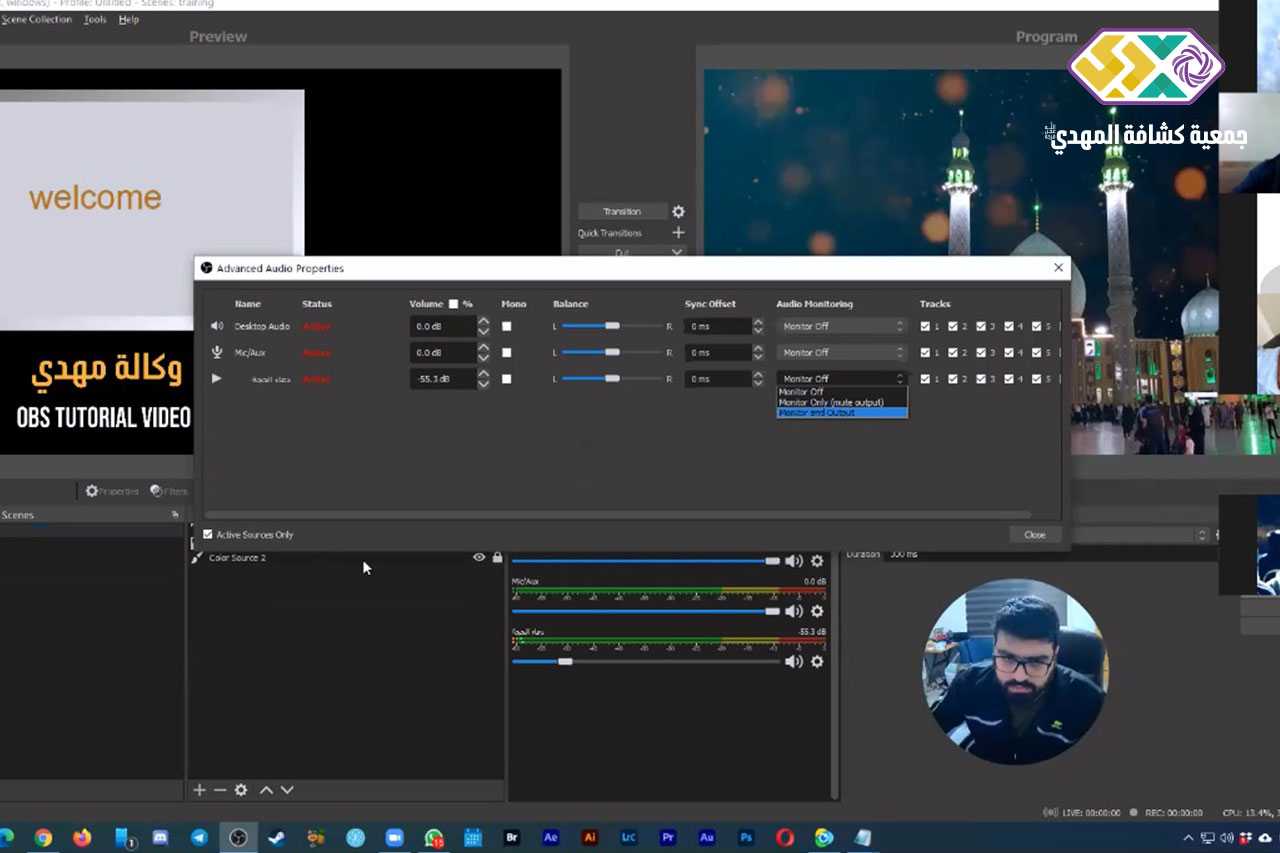Uncheck Active Sources Only checkbox
The height and width of the screenshot is (853, 1280).
point(208,535)
